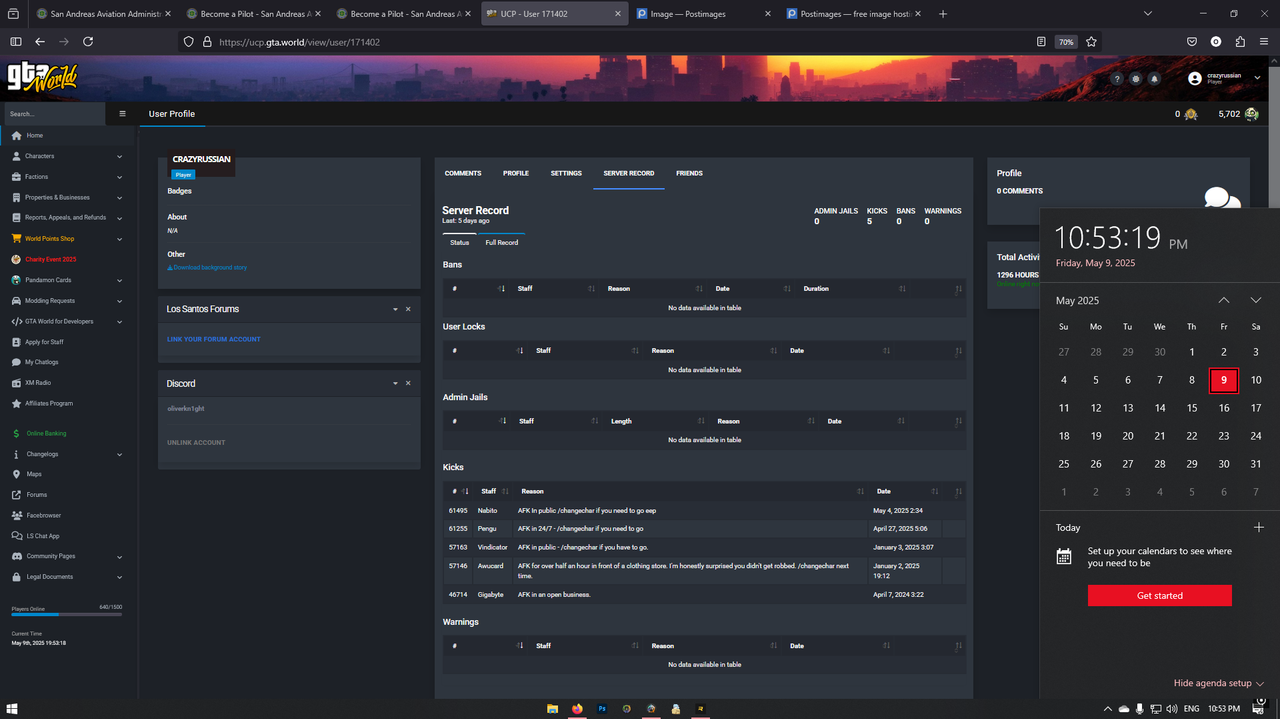This screenshot has width=1280, height=719.
Task: Click the Properties & Businesses building icon
Action: coord(16,197)
